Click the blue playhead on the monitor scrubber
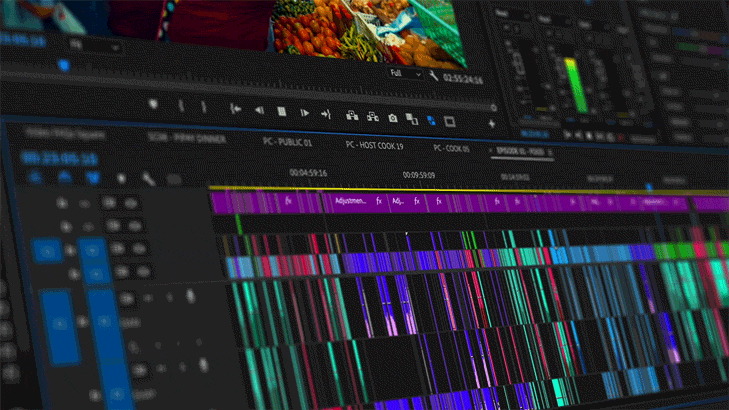The height and width of the screenshot is (410, 729). pyautogui.click(x=64, y=66)
